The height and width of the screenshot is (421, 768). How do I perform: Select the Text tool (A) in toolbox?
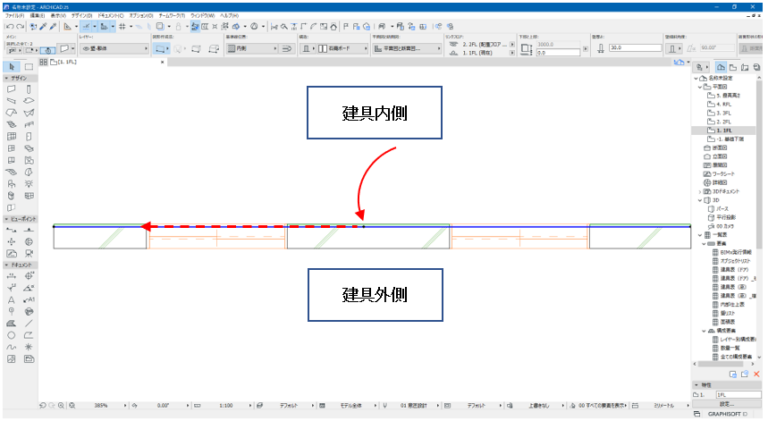pos(11,300)
